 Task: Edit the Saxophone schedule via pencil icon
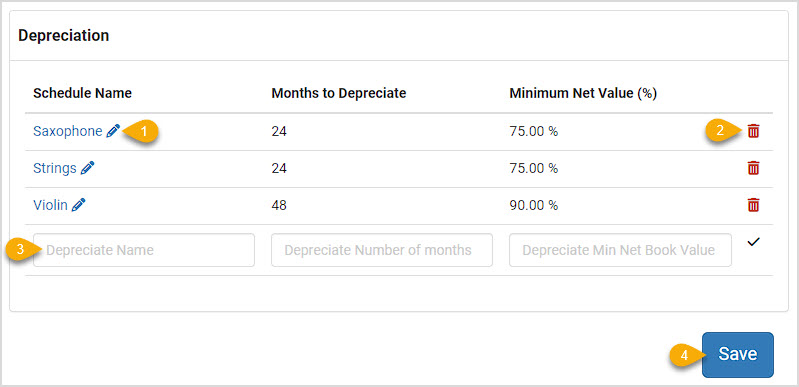pyautogui.click(x=113, y=131)
